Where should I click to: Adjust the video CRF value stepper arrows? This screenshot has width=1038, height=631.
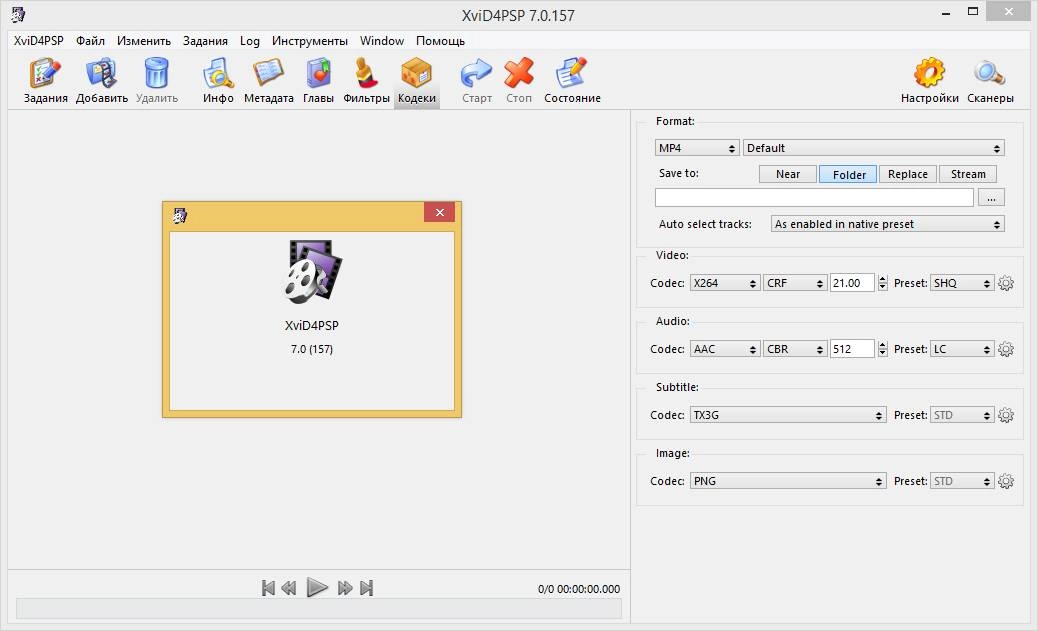click(x=882, y=283)
